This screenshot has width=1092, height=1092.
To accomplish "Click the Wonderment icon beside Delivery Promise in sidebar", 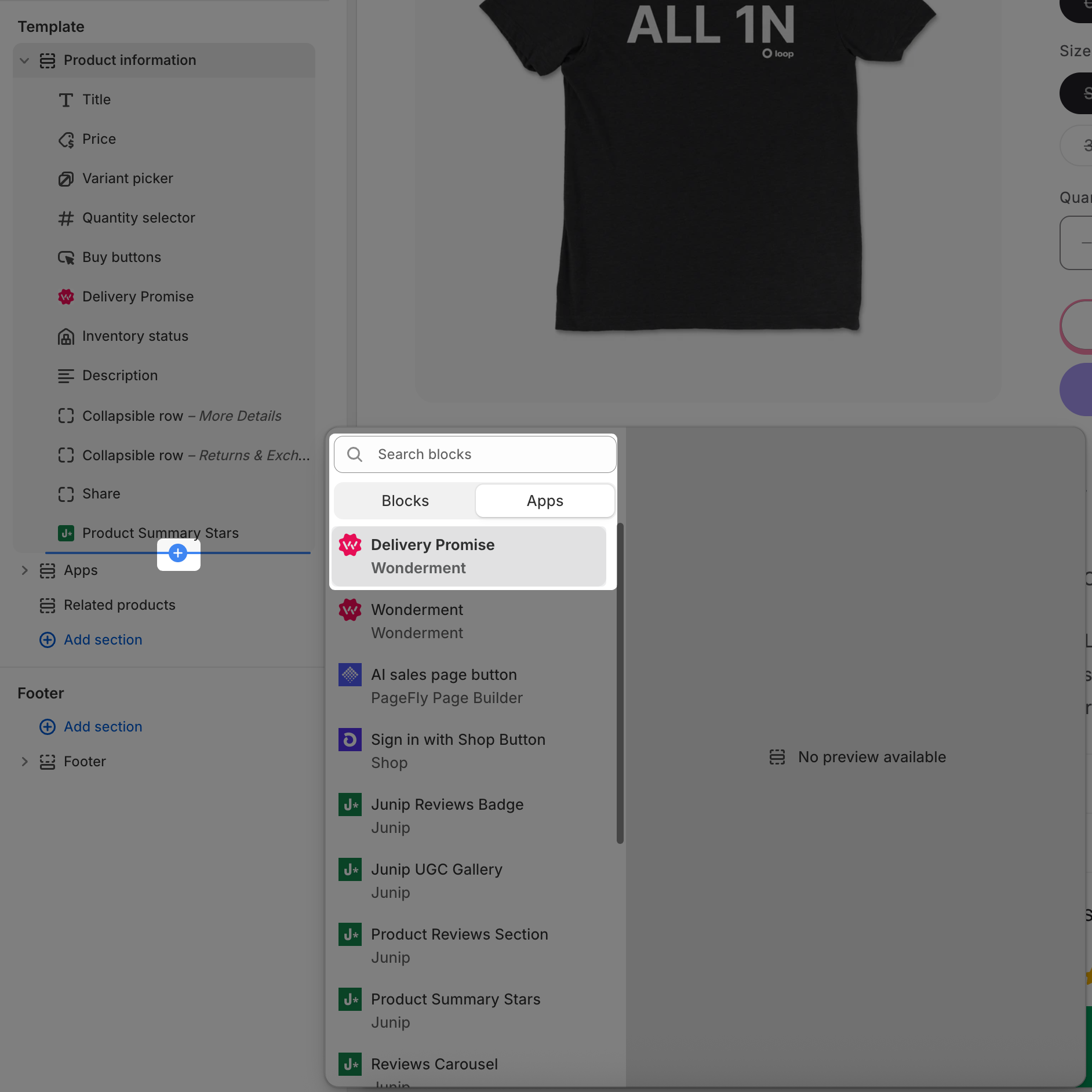I will [66, 297].
